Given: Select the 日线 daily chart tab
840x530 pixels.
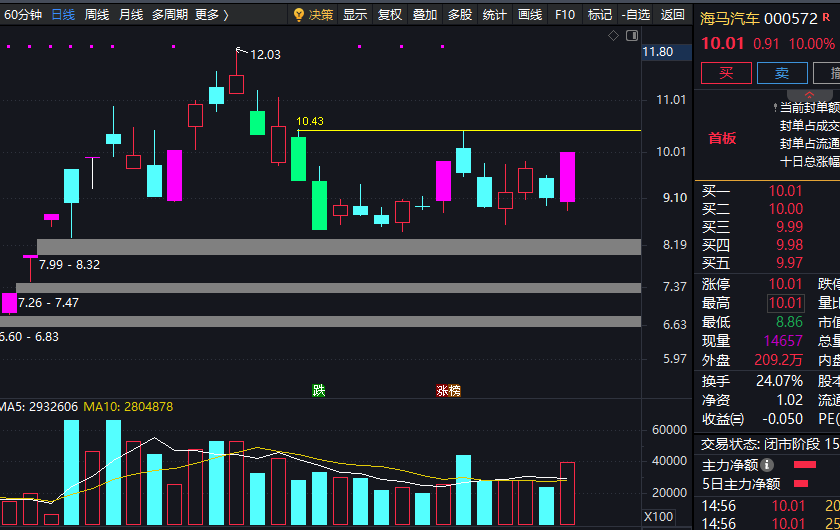Looking at the screenshot, I should [x=63, y=14].
